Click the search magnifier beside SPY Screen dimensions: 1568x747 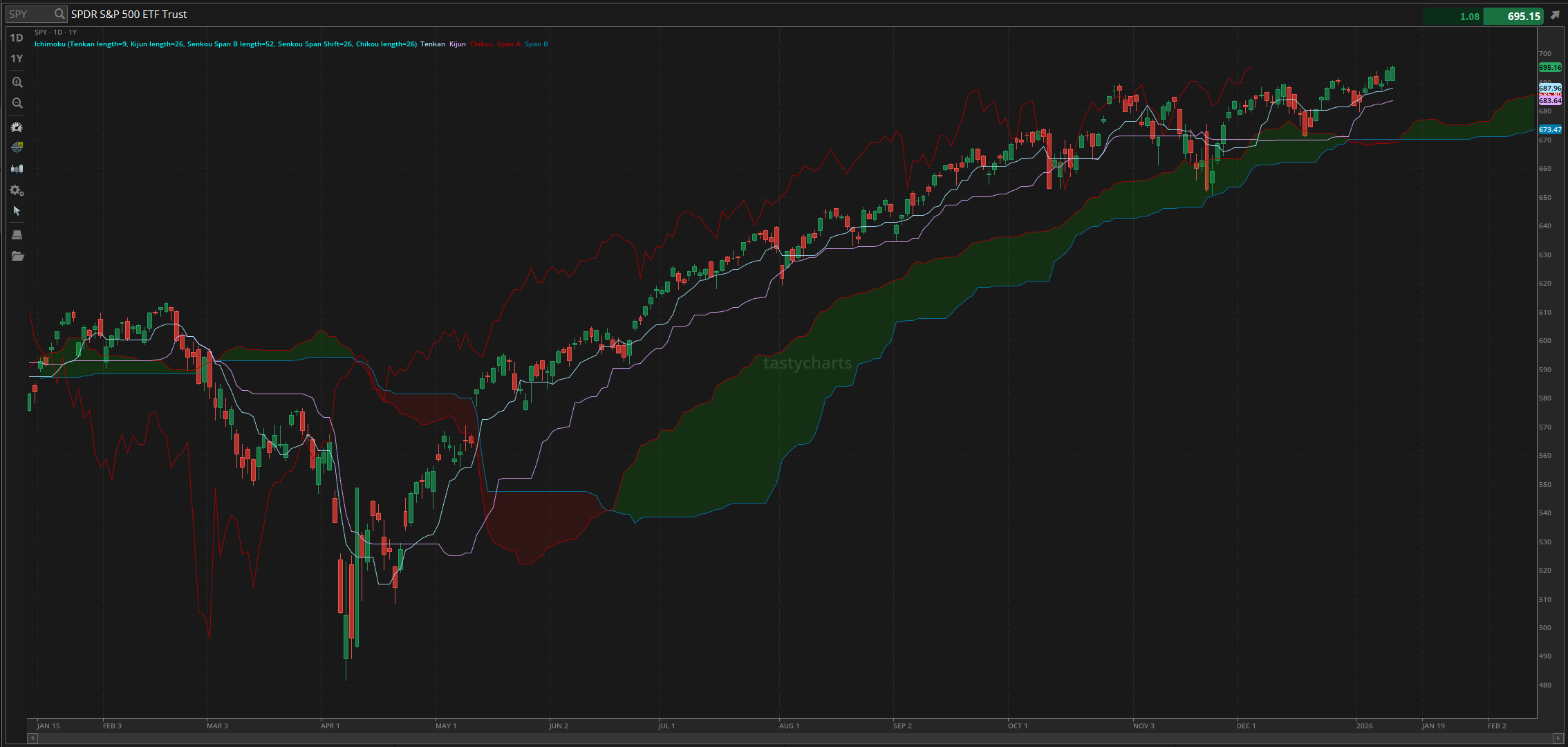[59, 14]
